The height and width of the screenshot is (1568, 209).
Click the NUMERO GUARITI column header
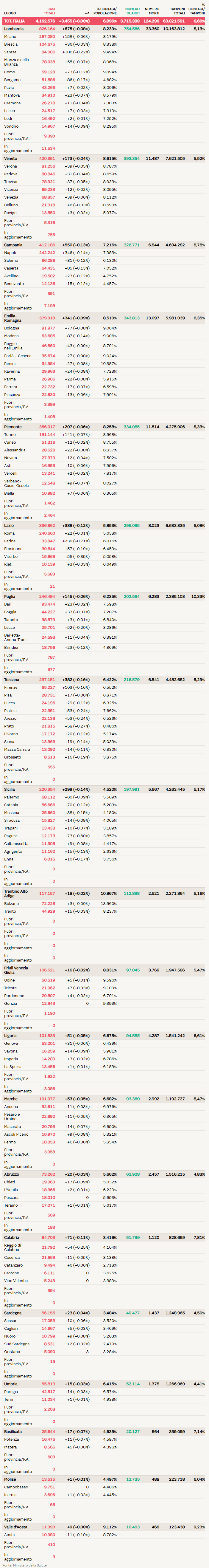[x=132, y=11]
